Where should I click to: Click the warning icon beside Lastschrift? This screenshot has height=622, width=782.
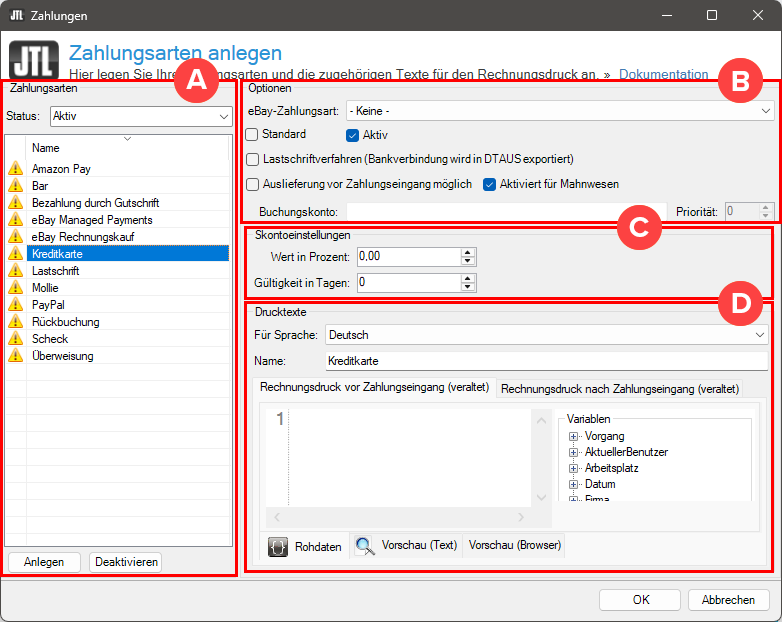15,271
